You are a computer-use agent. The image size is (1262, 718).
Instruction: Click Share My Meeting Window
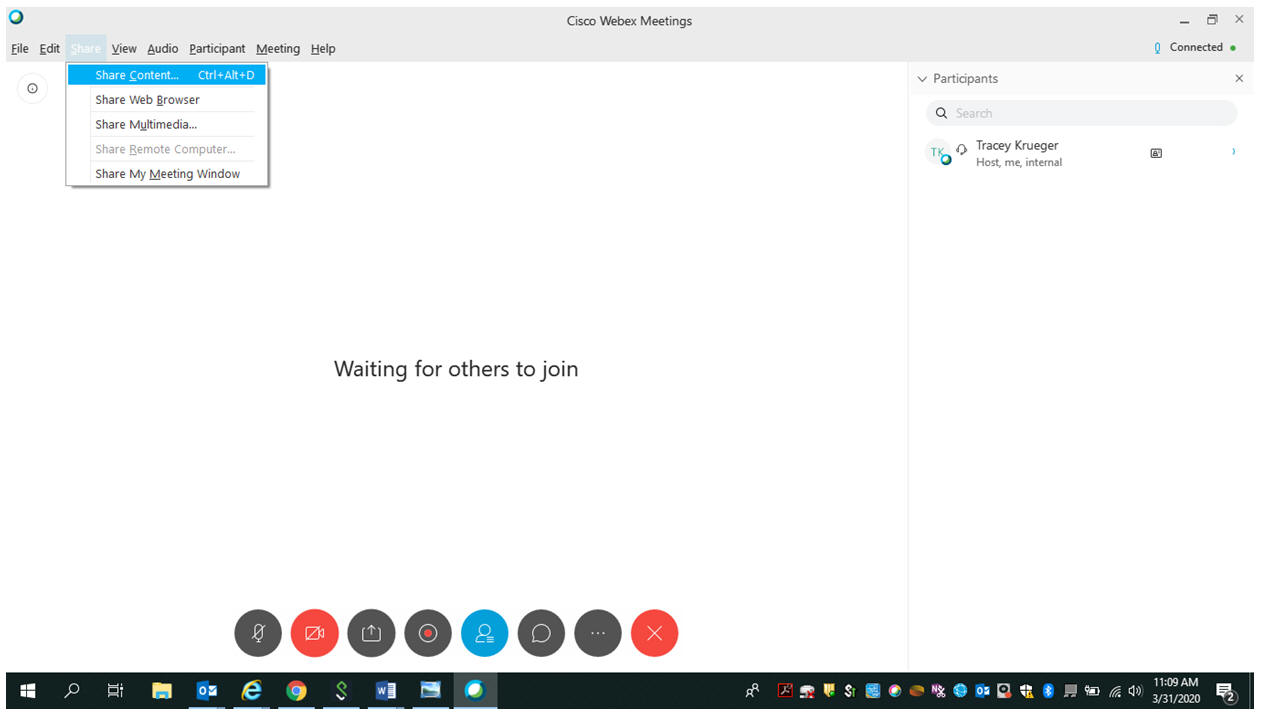tap(167, 174)
